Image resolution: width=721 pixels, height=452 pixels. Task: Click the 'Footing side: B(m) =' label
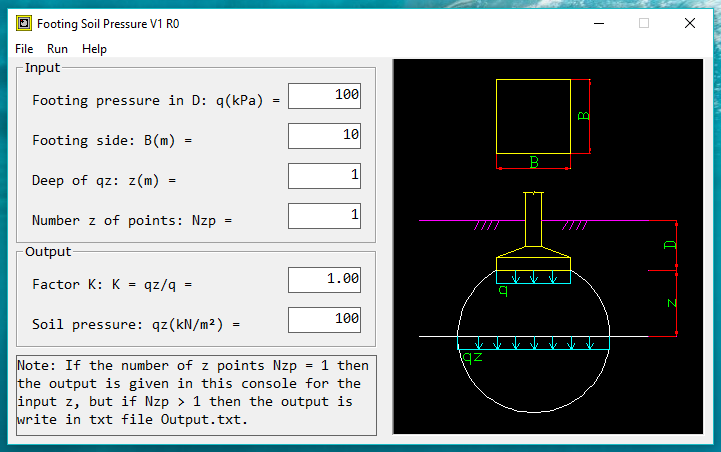coord(112,140)
